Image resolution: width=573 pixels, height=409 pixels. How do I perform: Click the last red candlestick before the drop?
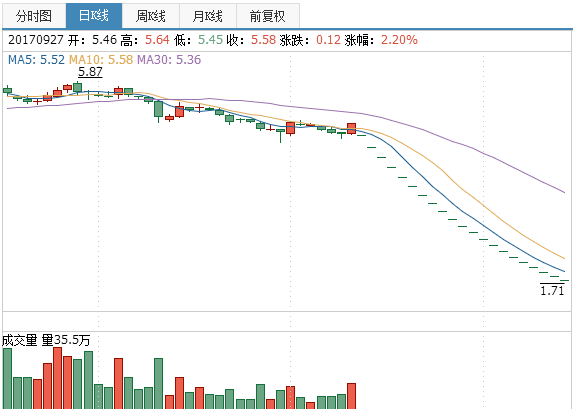pos(351,129)
